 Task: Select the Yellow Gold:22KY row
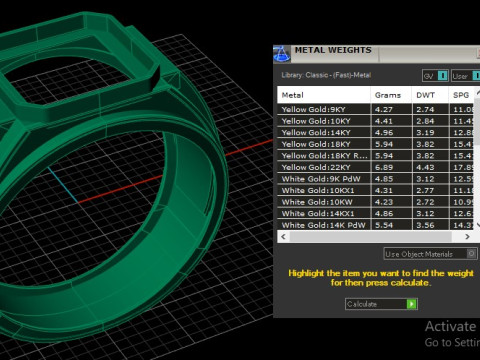click(x=375, y=167)
